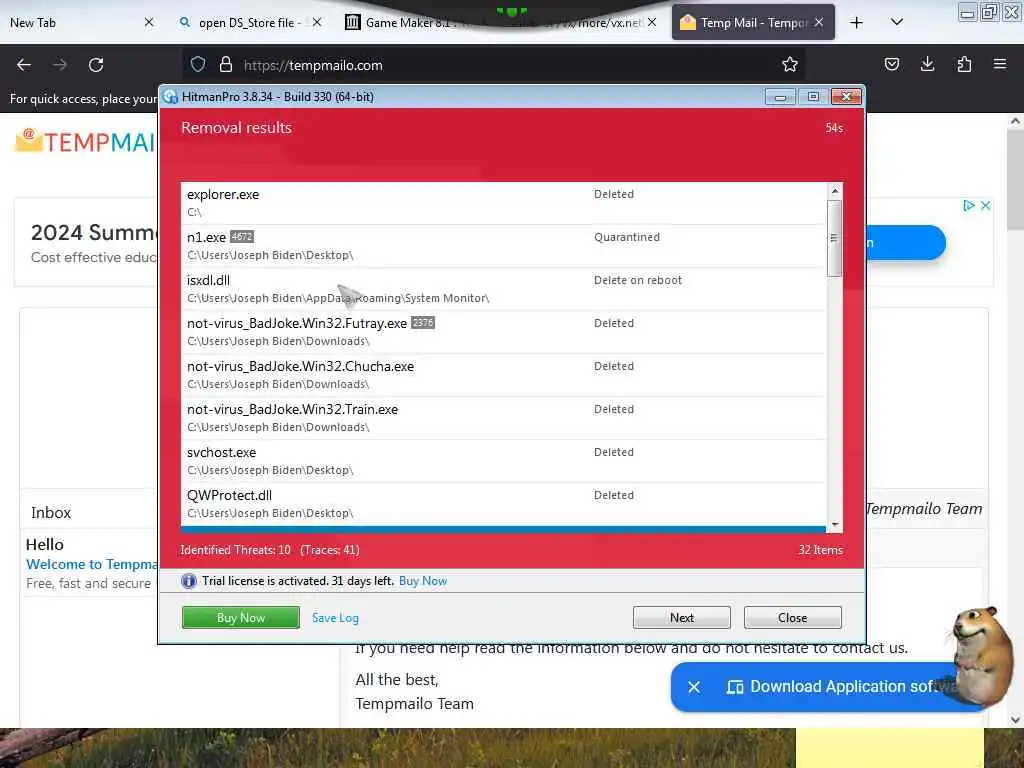Click the Quarantined status for n1.exe
This screenshot has width=1024, height=768.
[x=627, y=237]
